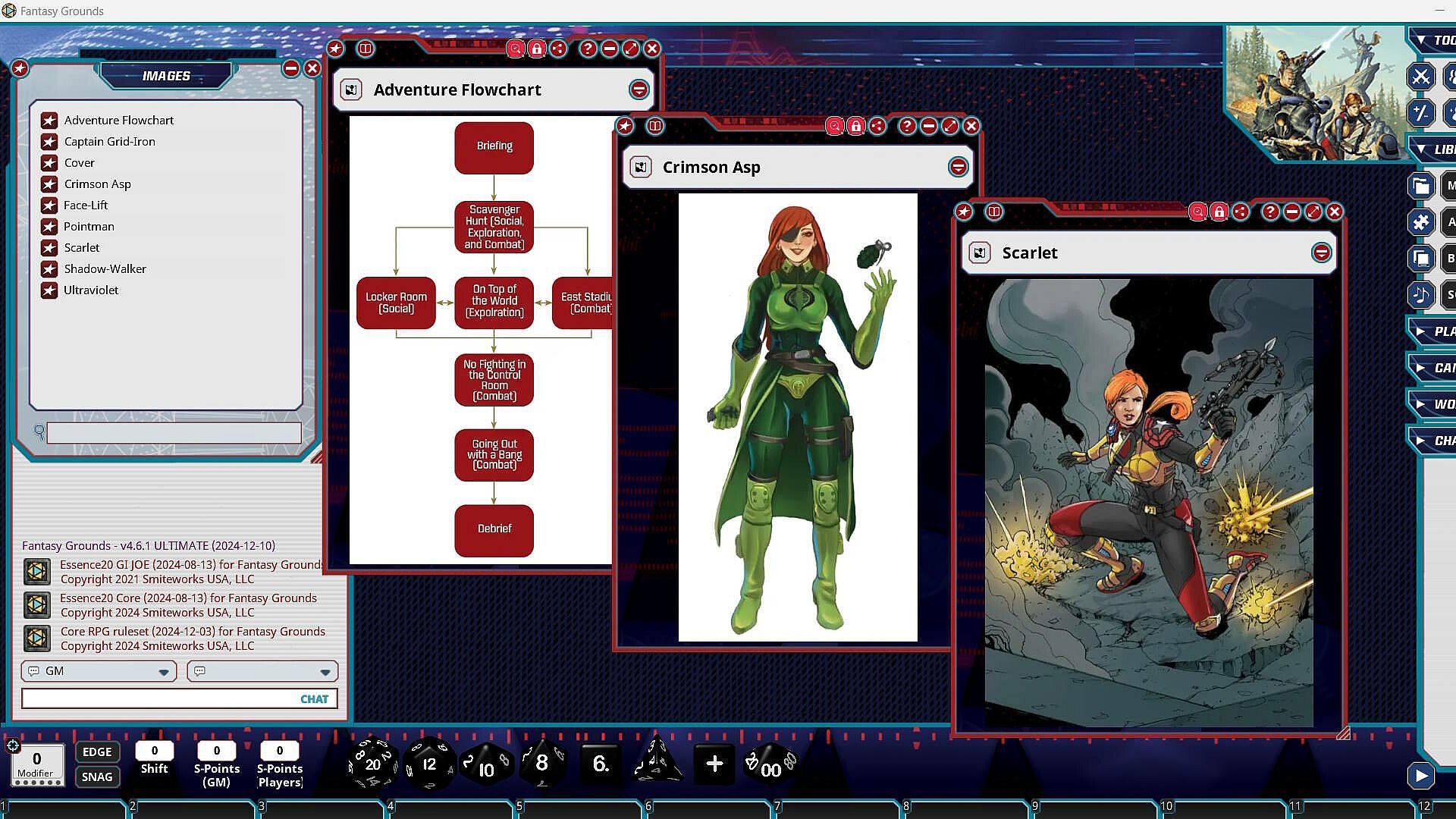Open Shadow-Walker in the Images list
Screen dimensions: 1456x819
105,269
